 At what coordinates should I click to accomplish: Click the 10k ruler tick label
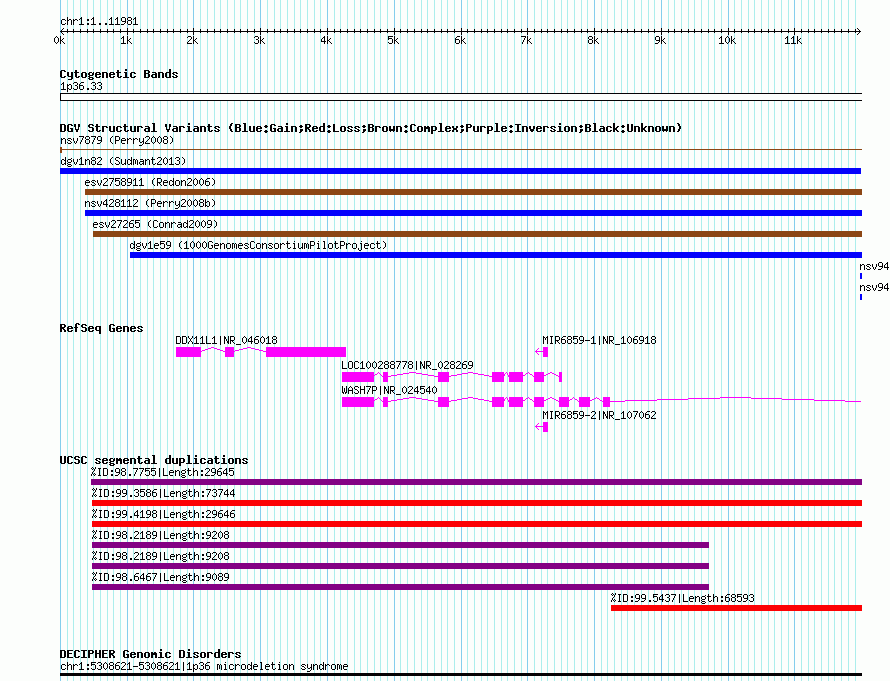click(x=727, y=40)
